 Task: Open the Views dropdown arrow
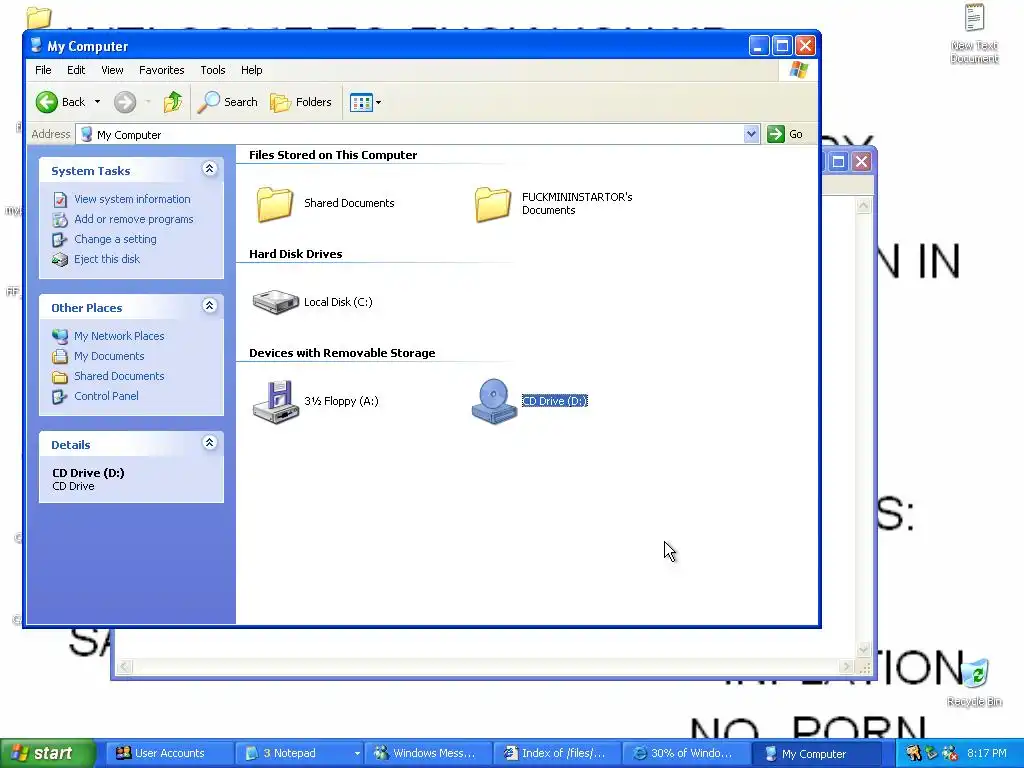pyautogui.click(x=378, y=103)
